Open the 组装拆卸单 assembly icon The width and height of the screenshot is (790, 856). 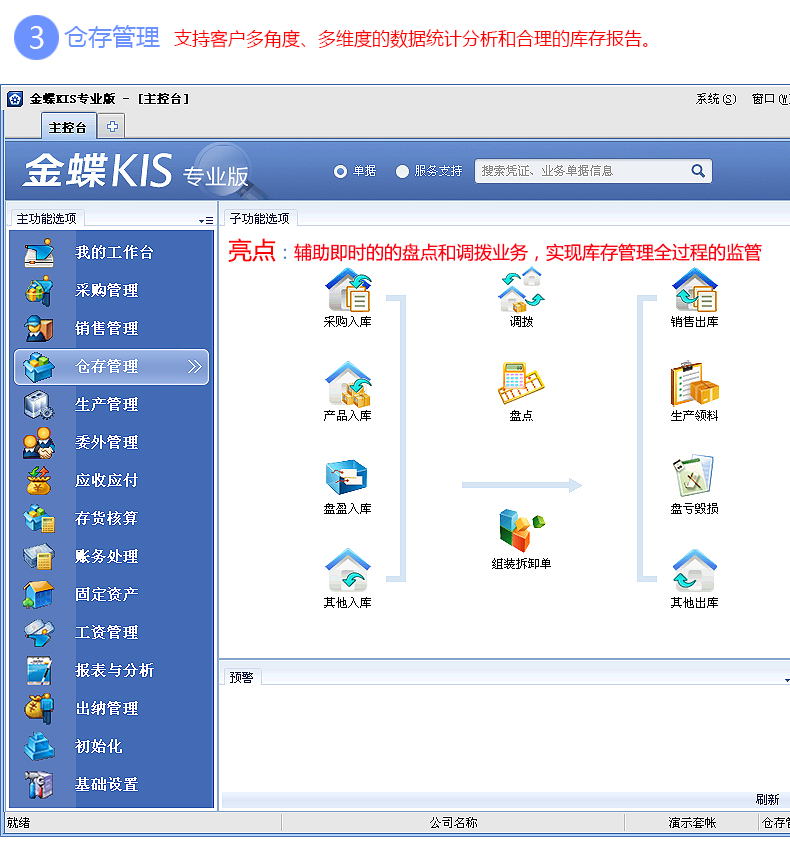pyautogui.click(x=521, y=531)
